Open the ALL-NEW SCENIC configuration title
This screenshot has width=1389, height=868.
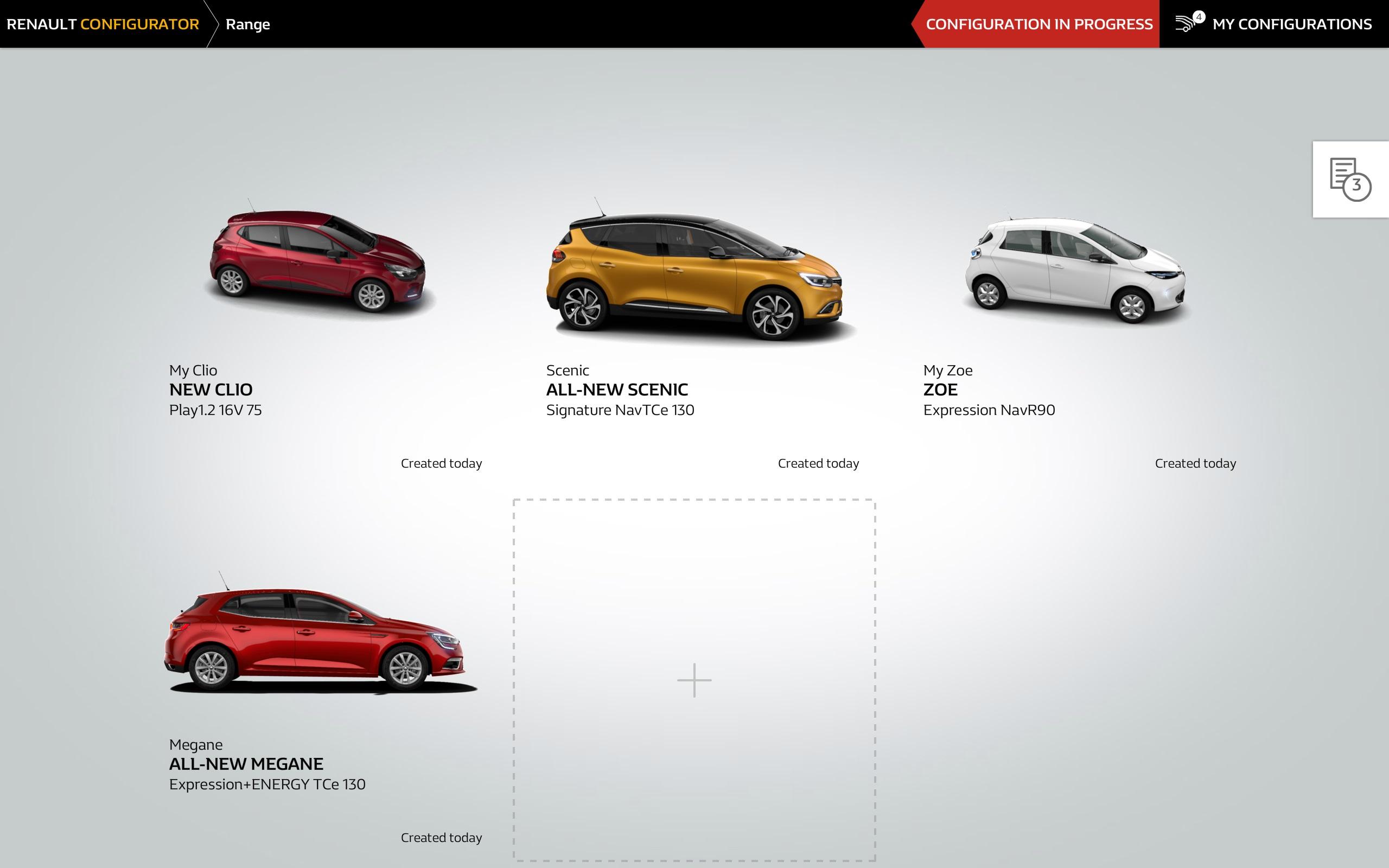click(616, 390)
